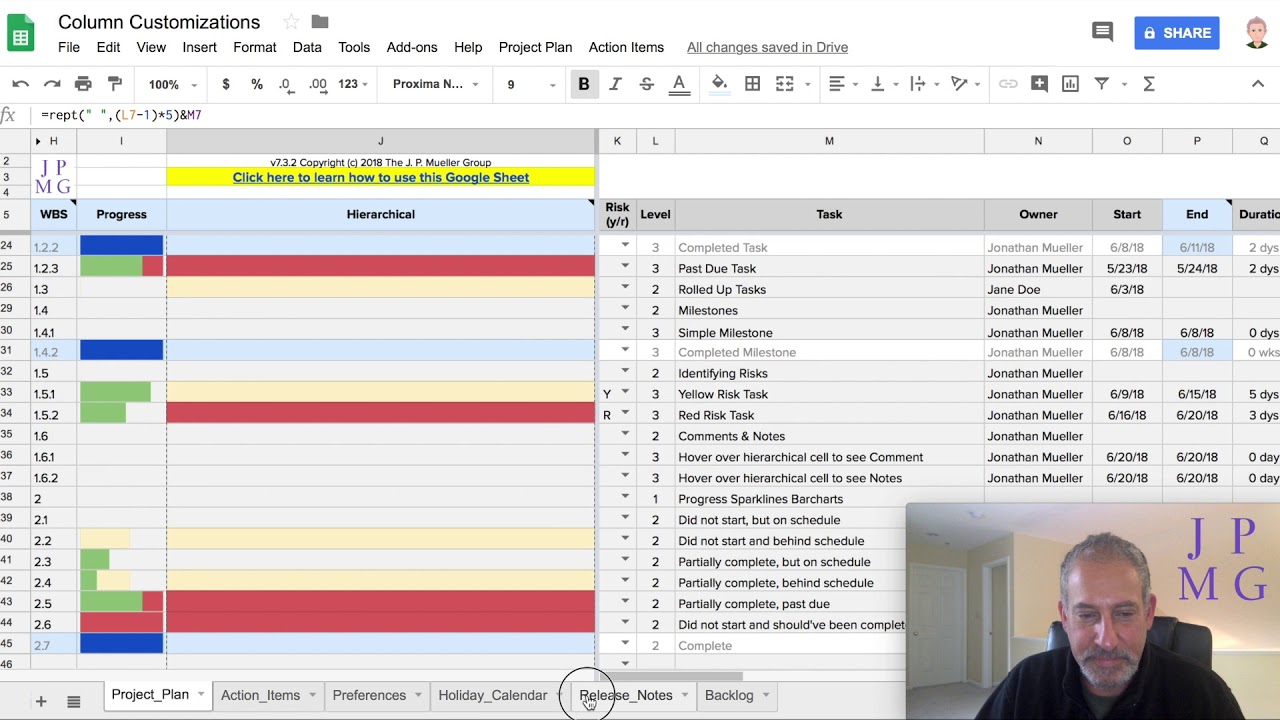
Task: Toggle bold formatting
Action: 584,84
